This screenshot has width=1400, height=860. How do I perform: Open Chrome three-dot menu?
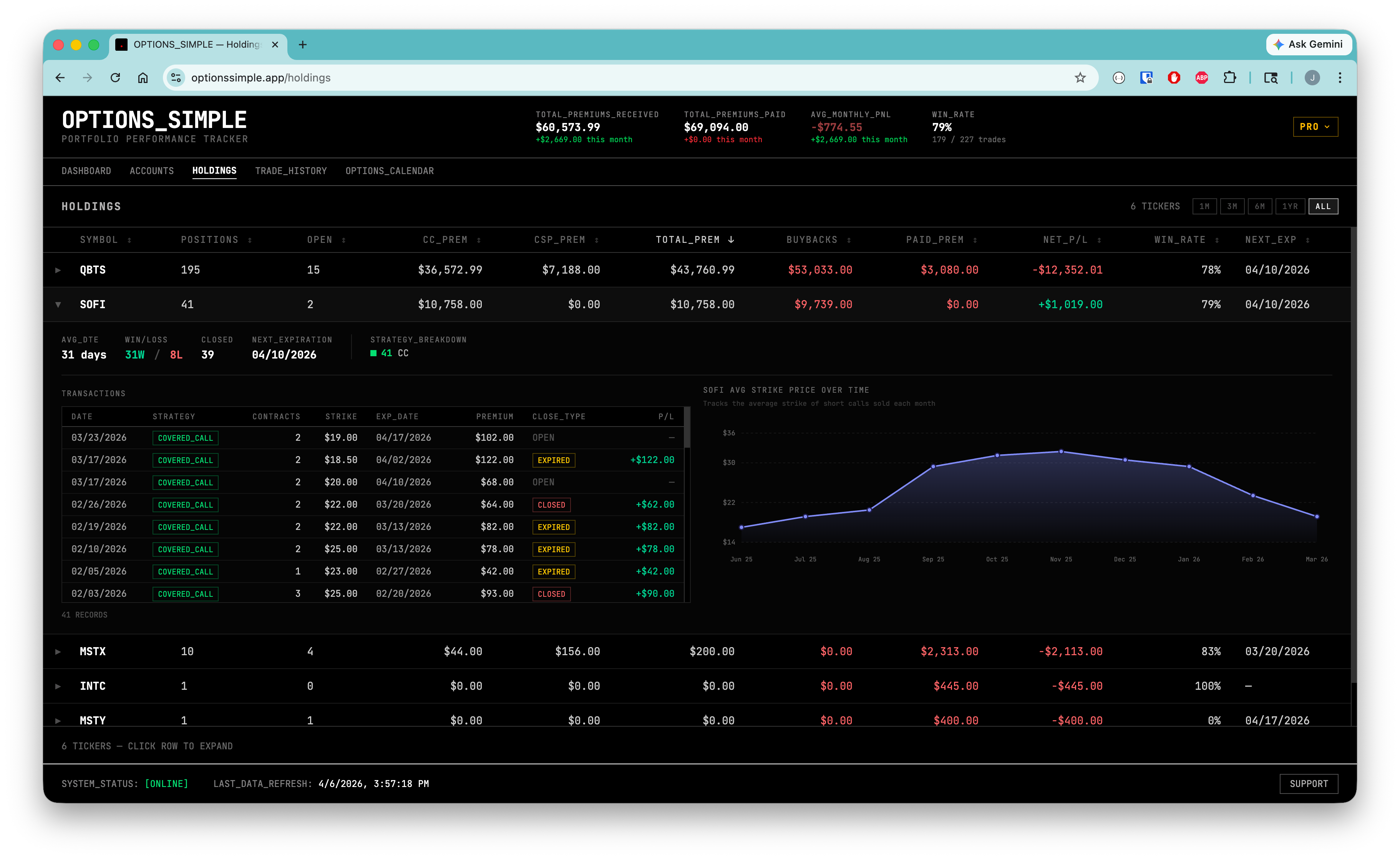(x=1340, y=78)
